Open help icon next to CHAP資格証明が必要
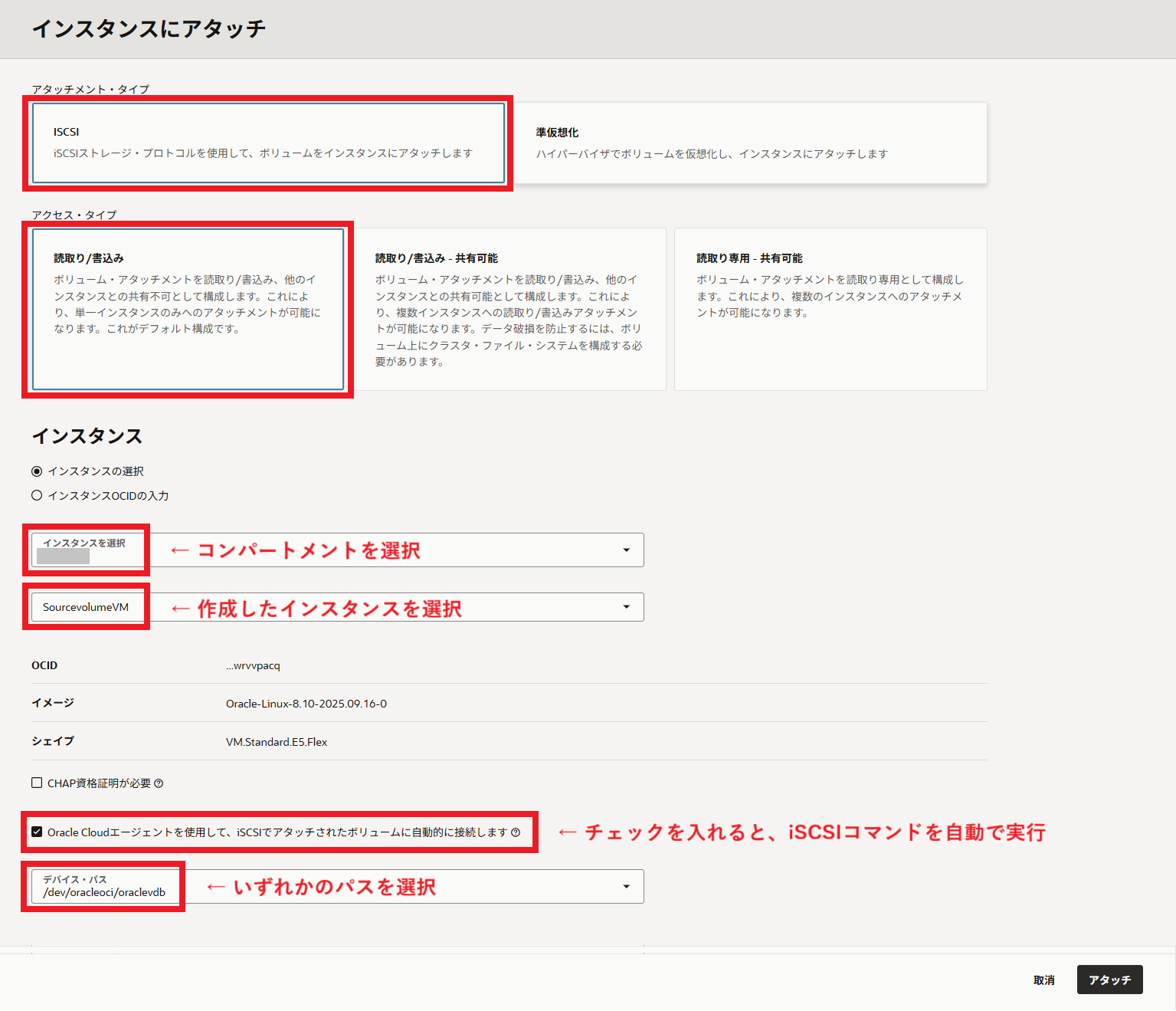Viewport: 1176px width, 1011px height. (x=159, y=783)
